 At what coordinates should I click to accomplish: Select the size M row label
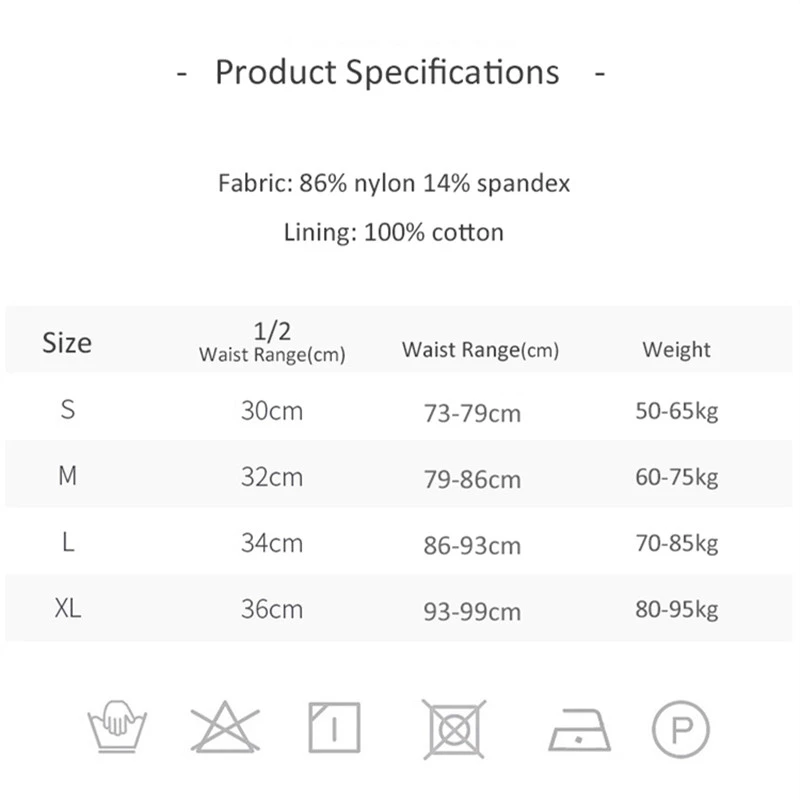pos(67,476)
